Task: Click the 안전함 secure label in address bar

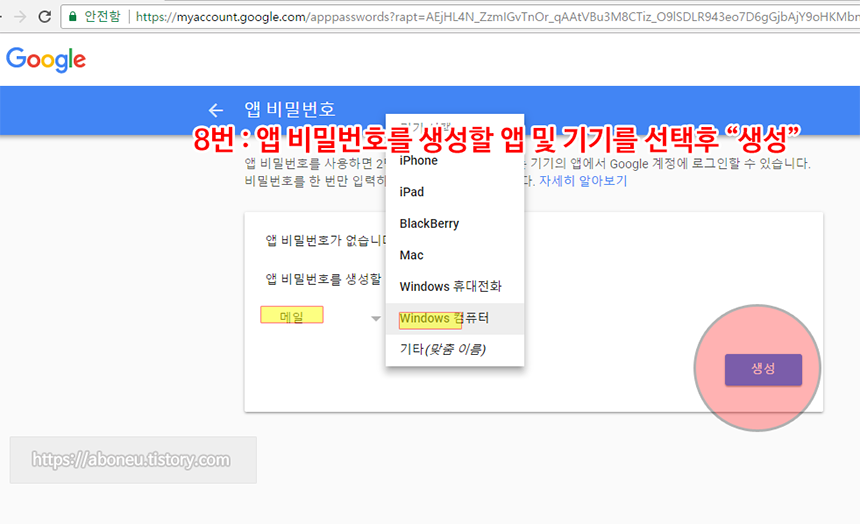Action: tap(102, 16)
